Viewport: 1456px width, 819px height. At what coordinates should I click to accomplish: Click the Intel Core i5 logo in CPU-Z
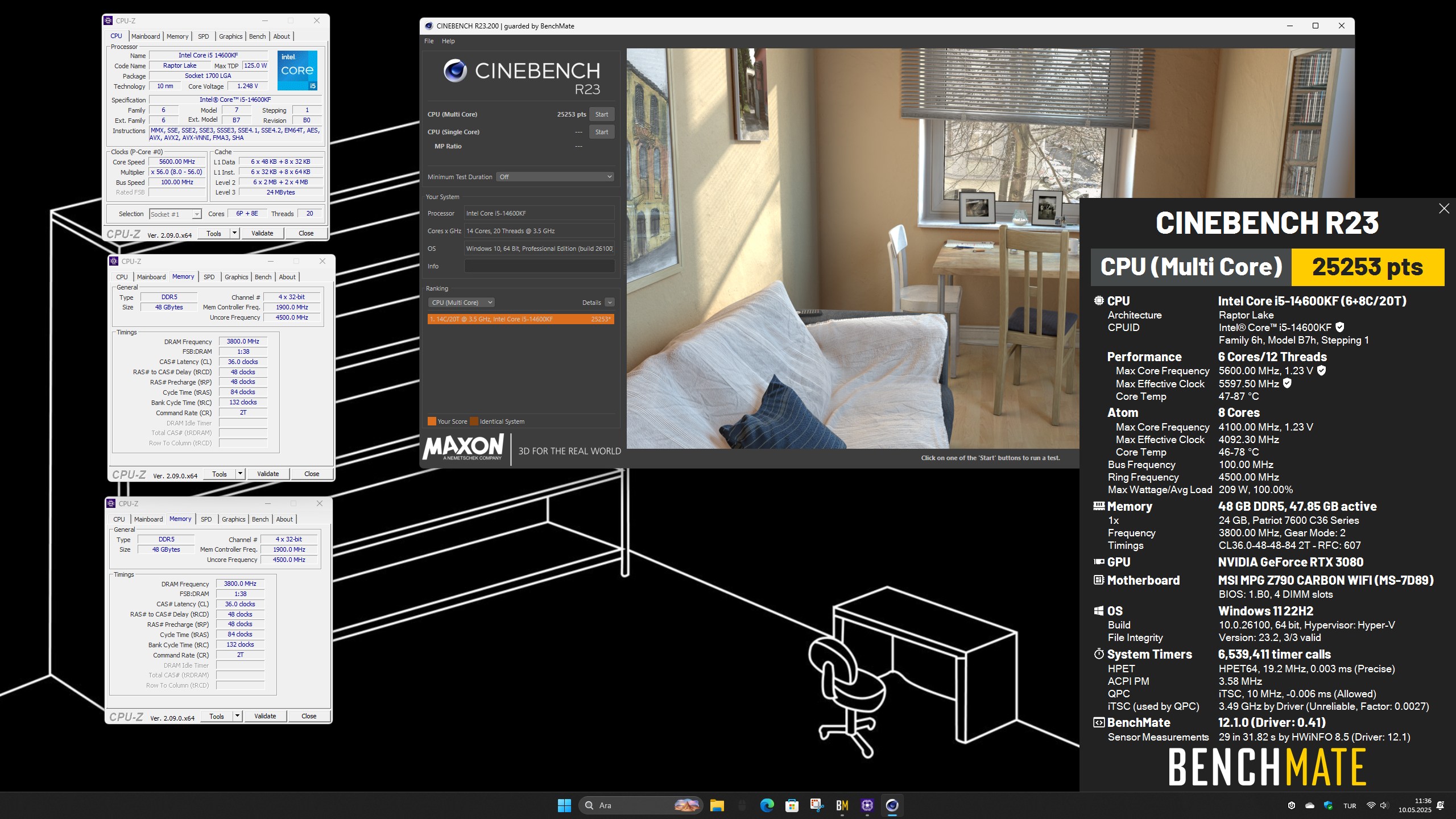(x=297, y=71)
